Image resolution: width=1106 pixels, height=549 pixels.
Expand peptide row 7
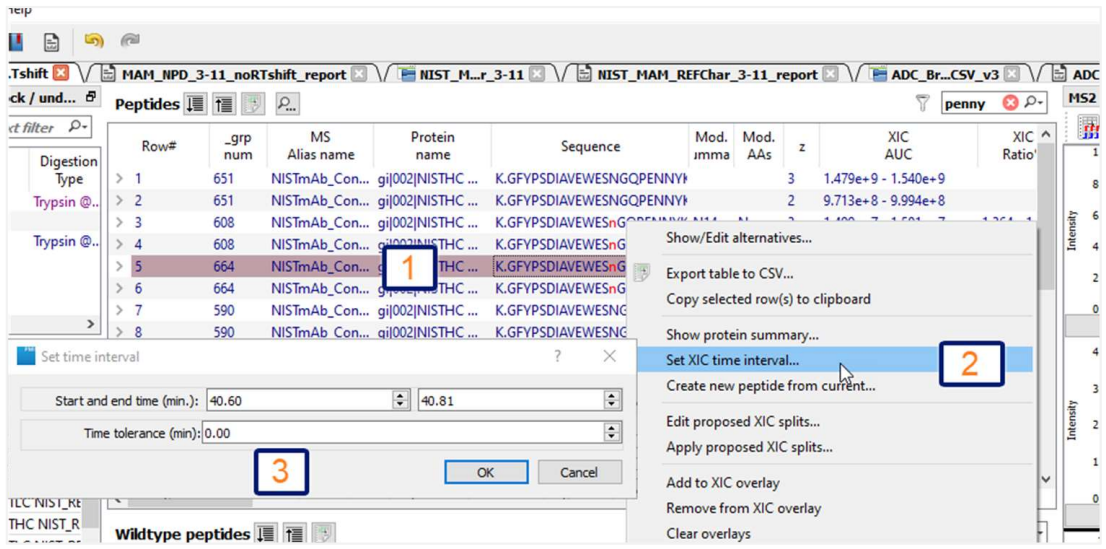click(120, 310)
